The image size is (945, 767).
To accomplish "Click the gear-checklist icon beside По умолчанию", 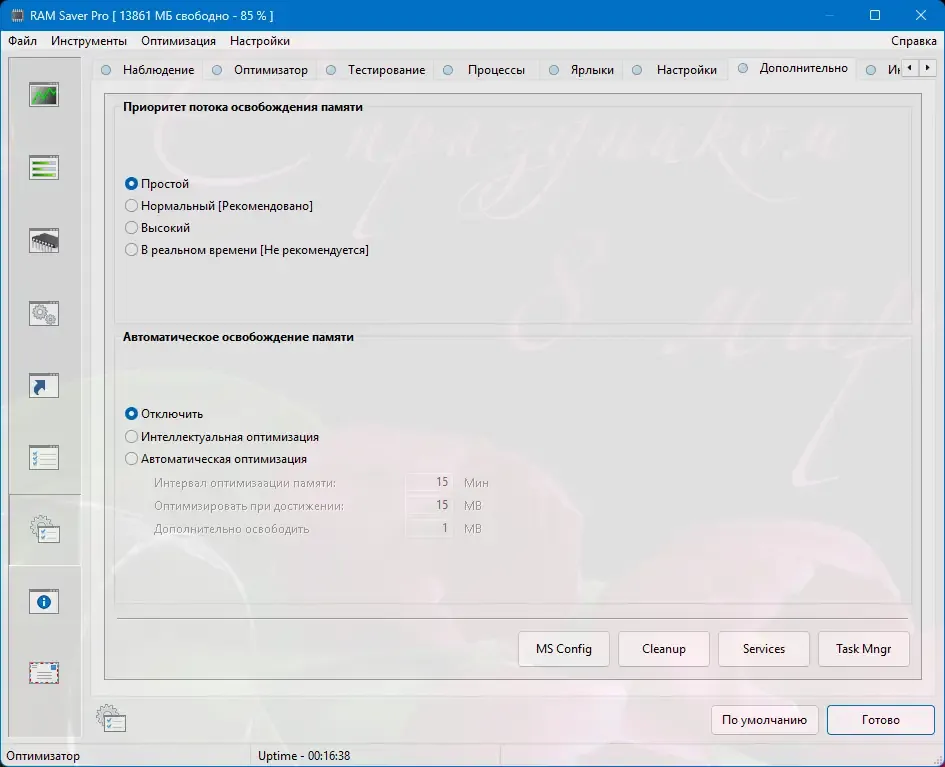I will [111, 718].
